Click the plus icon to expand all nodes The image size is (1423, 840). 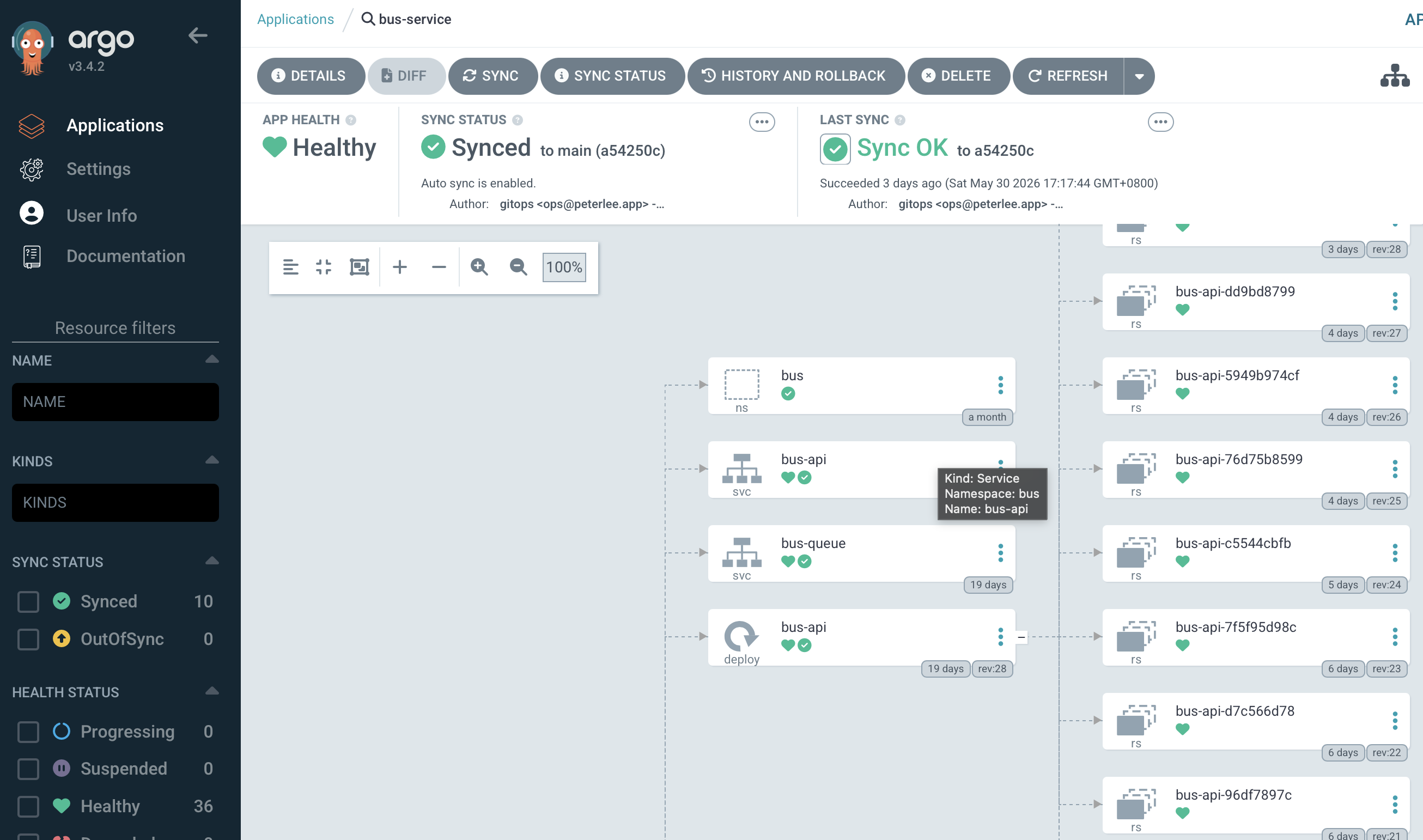click(x=400, y=267)
